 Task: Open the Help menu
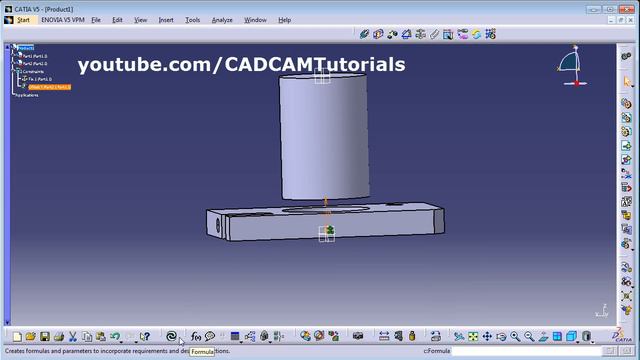pyautogui.click(x=284, y=20)
